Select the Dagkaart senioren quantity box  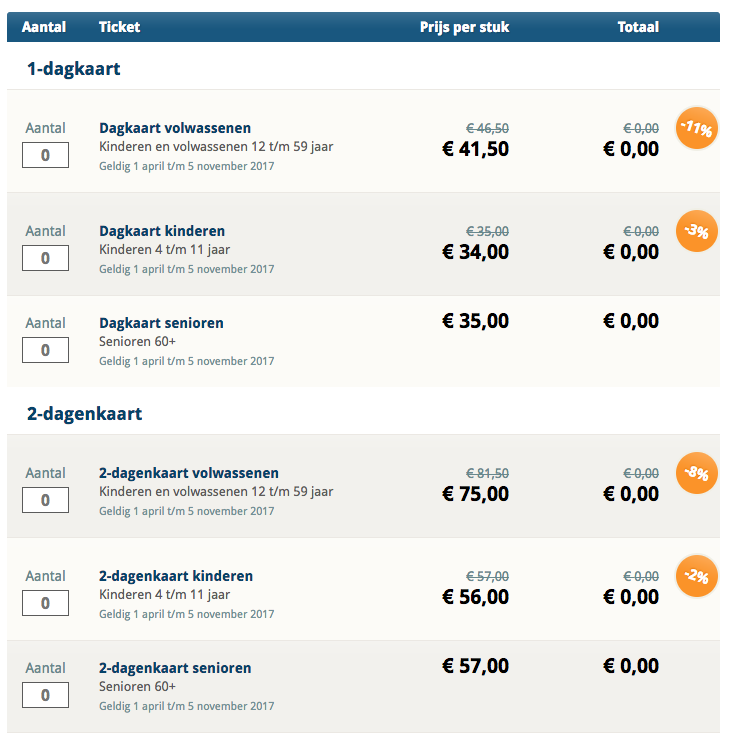[x=45, y=350]
